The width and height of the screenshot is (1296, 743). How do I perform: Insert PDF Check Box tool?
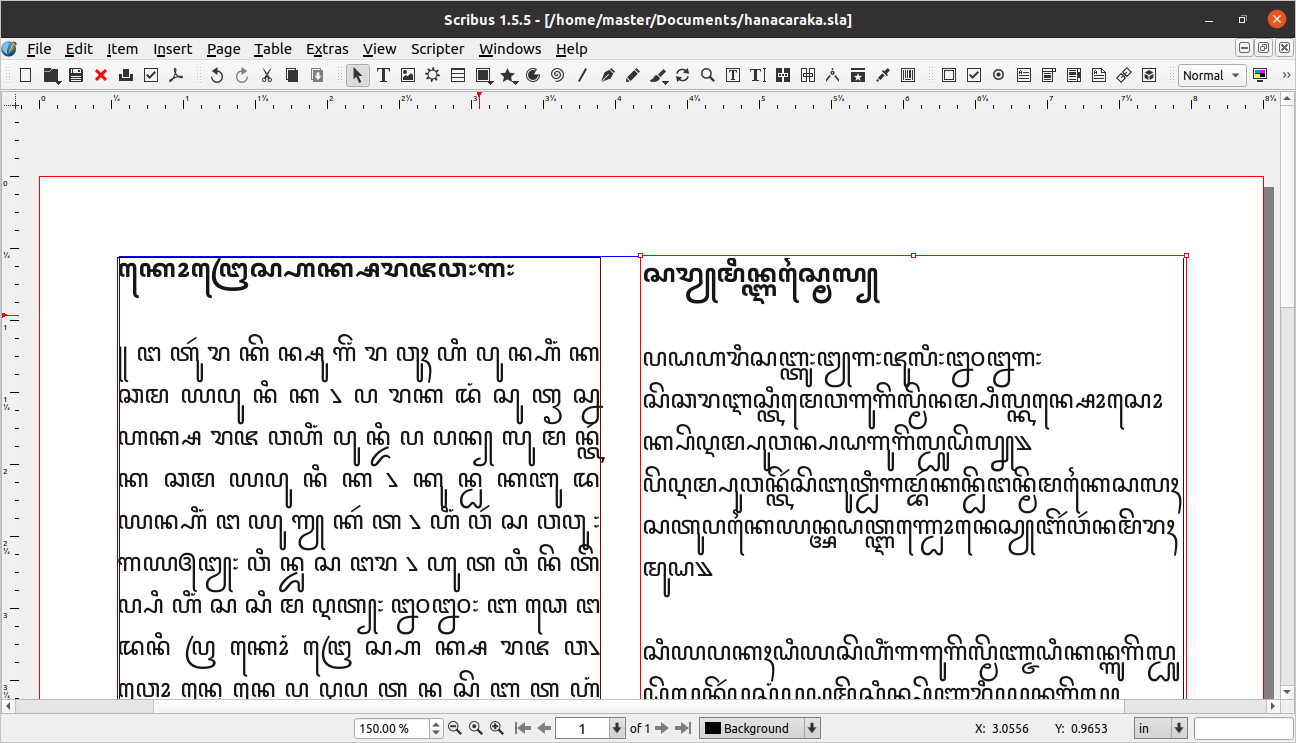(x=974, y=75)
